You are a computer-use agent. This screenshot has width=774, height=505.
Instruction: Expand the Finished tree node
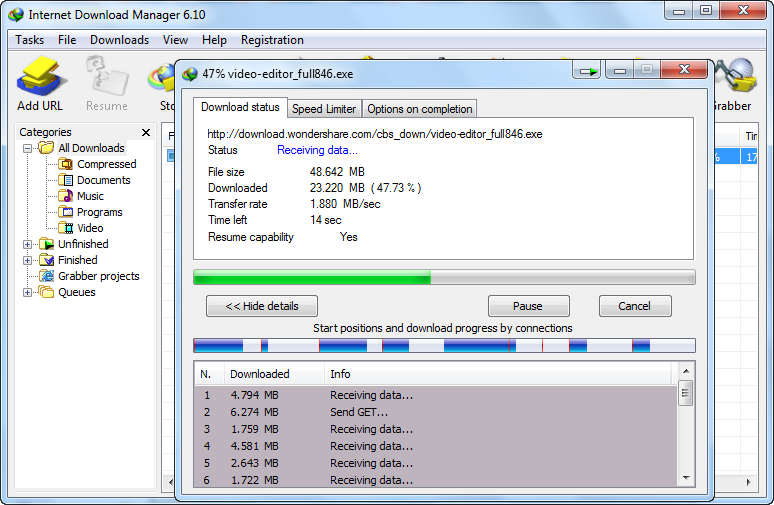[x=28, y=260]
